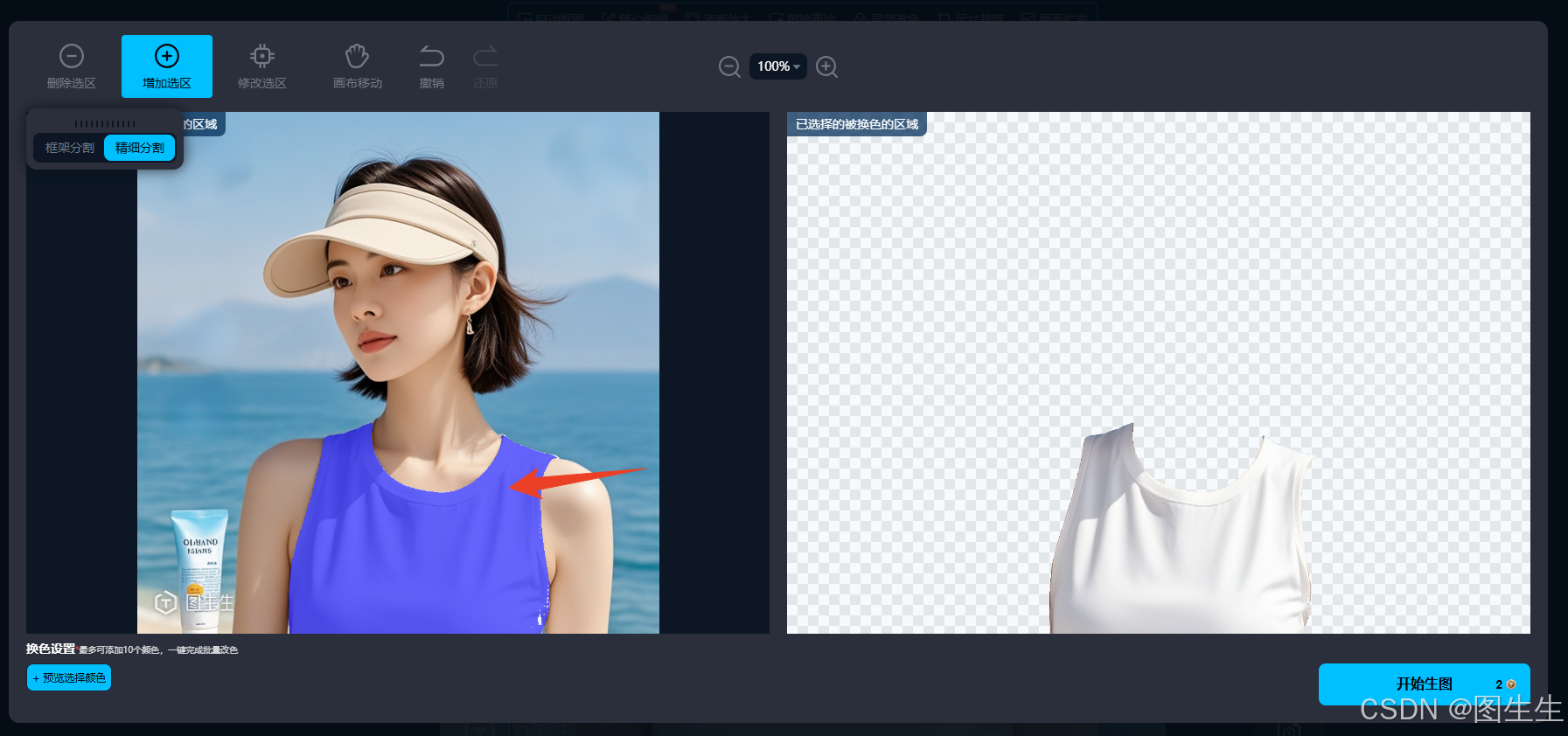Click the white top preview in selected region
The height and width of the screenshot is (736, 1568).
(x=1181, y=551)
